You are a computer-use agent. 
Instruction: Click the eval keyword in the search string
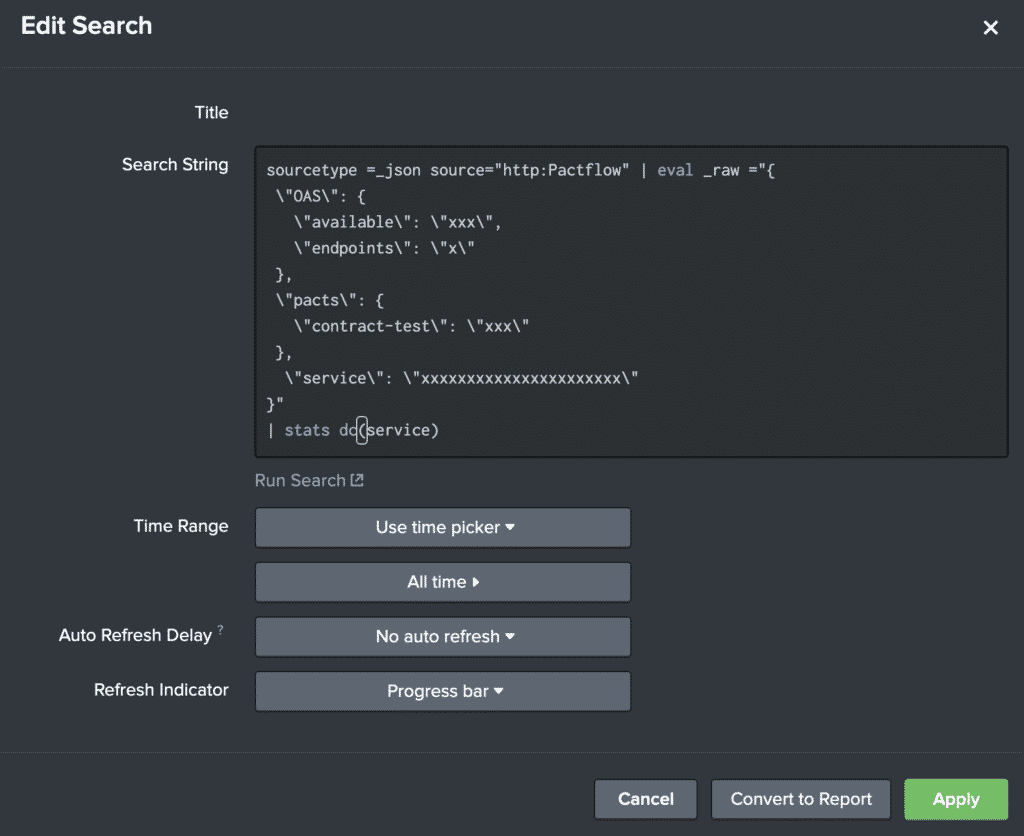tap(675, 170)
